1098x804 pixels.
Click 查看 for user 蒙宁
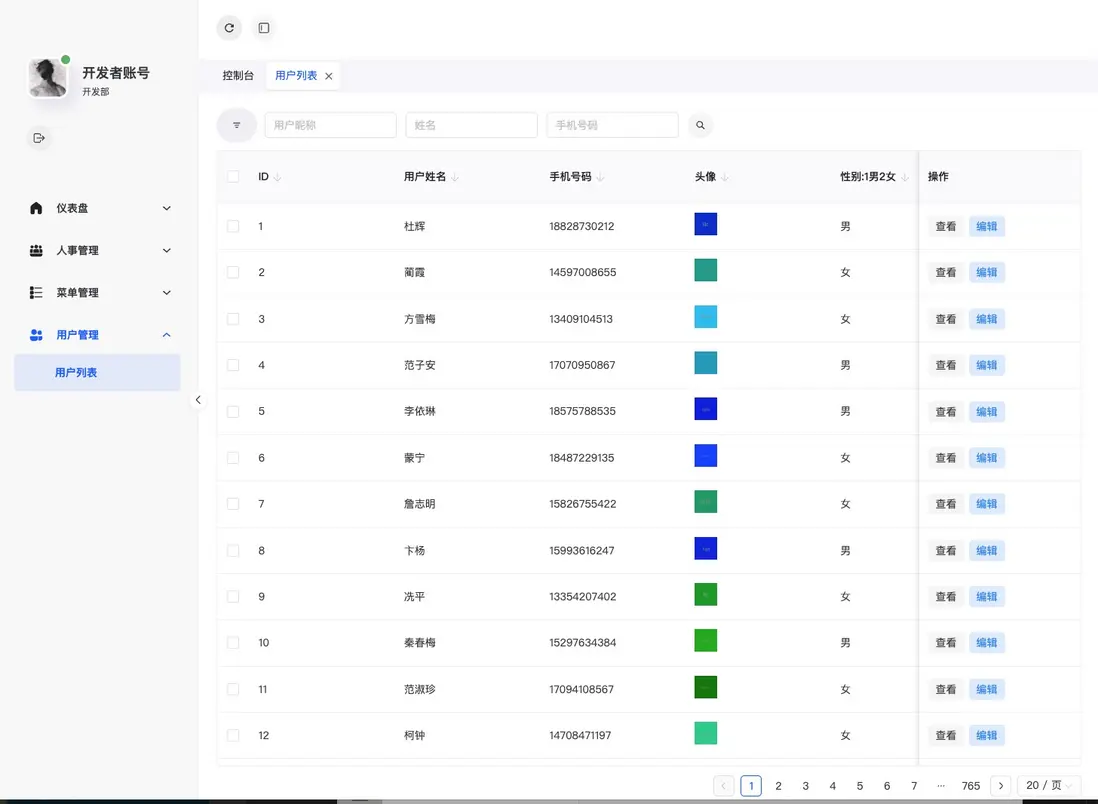pyautogui.click(x=945, y=458)
